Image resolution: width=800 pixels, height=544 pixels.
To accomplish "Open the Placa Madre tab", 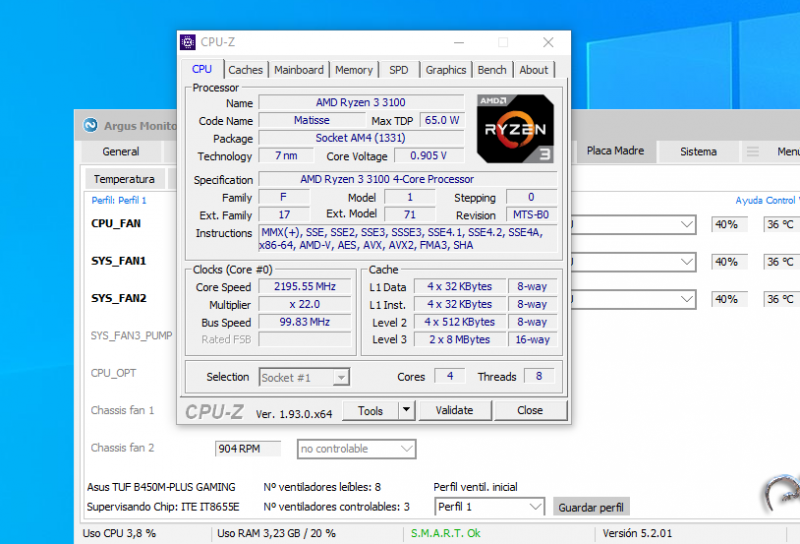I will click(615, 152).
